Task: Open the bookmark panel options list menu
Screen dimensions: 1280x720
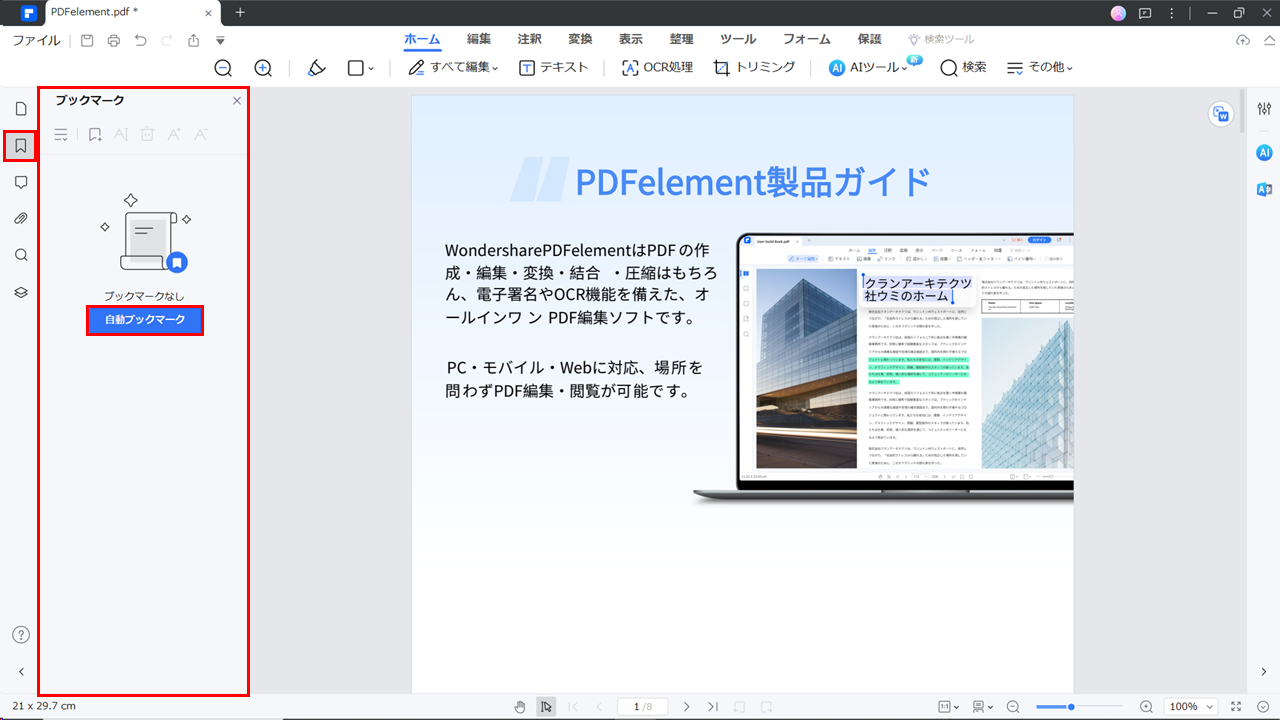Action: [x=61, y=134]
